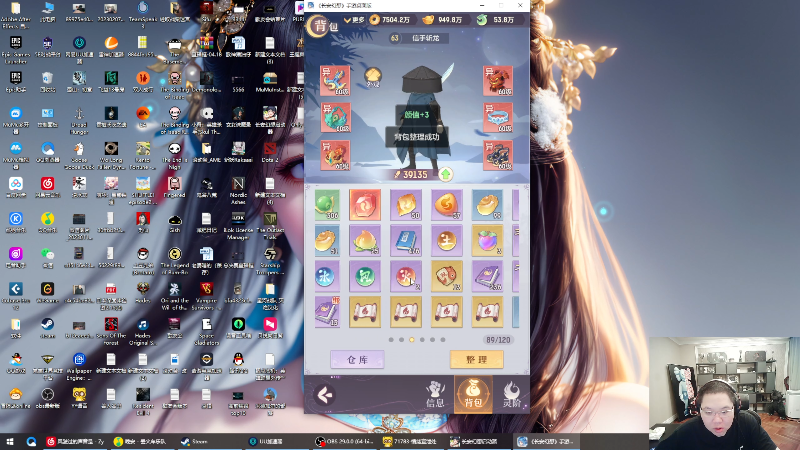
Task: Open the Windows Start menu
Action: click(10, 441)
